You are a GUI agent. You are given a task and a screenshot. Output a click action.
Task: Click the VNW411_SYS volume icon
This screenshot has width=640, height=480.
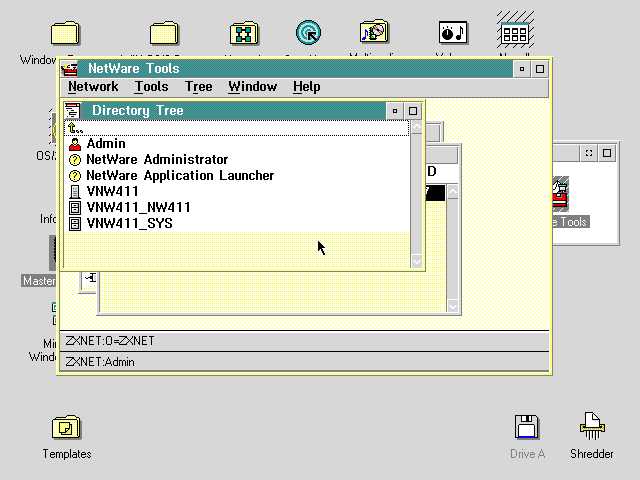click(x=75, y=224)
